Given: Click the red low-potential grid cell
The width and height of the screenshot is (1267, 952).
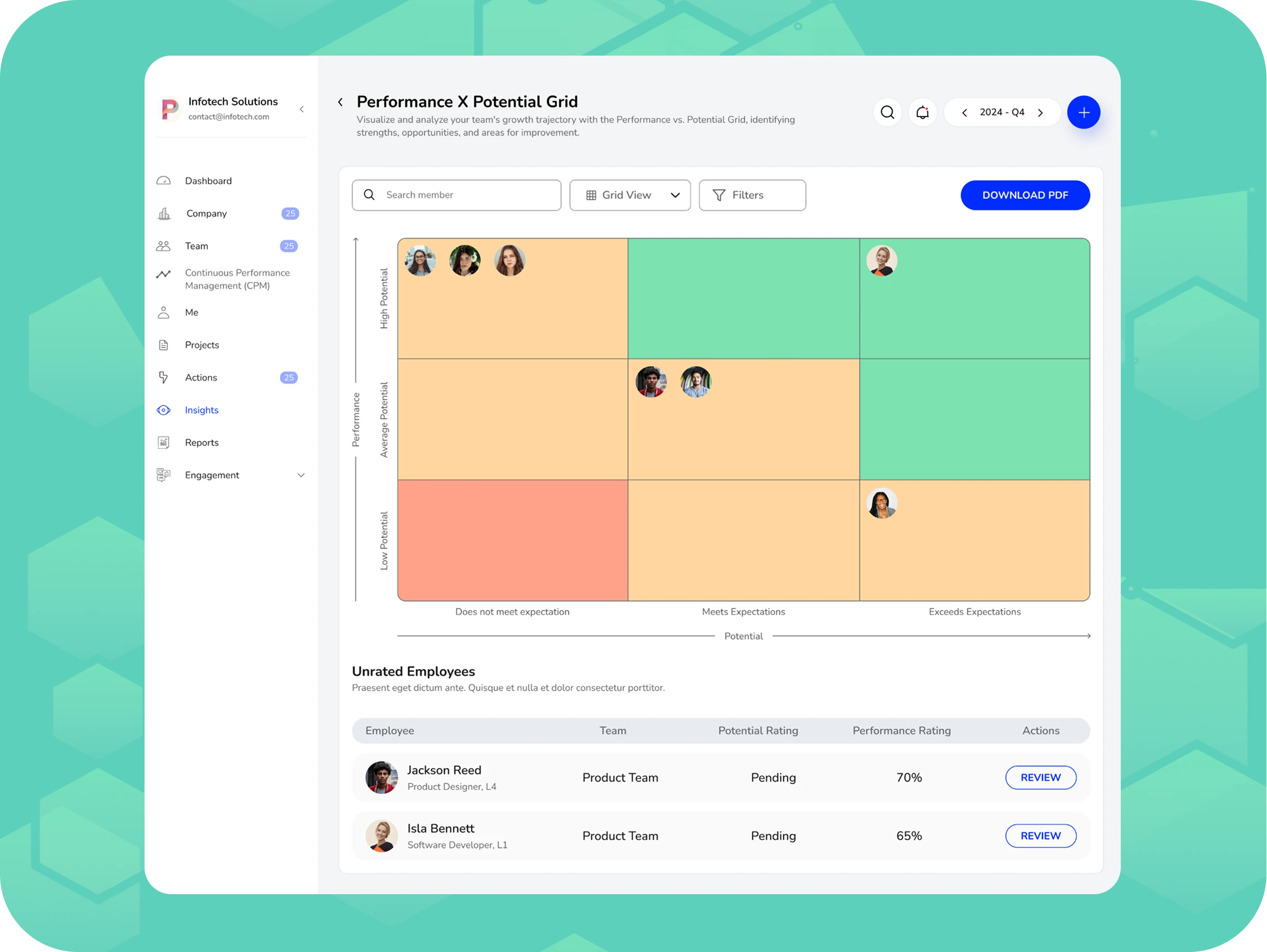Looking at the screenshot, I should coord(512,540).
